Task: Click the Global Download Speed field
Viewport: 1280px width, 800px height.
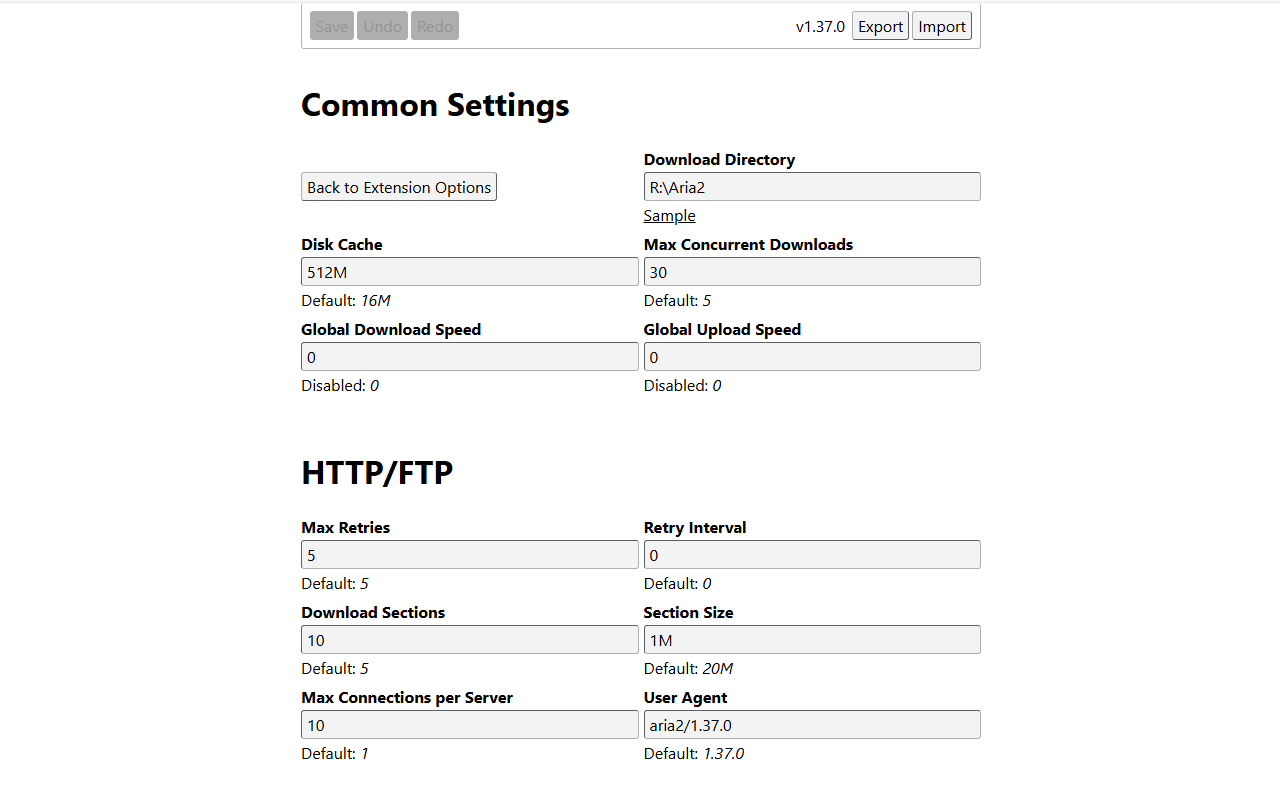Action: [x=469, y=357]
